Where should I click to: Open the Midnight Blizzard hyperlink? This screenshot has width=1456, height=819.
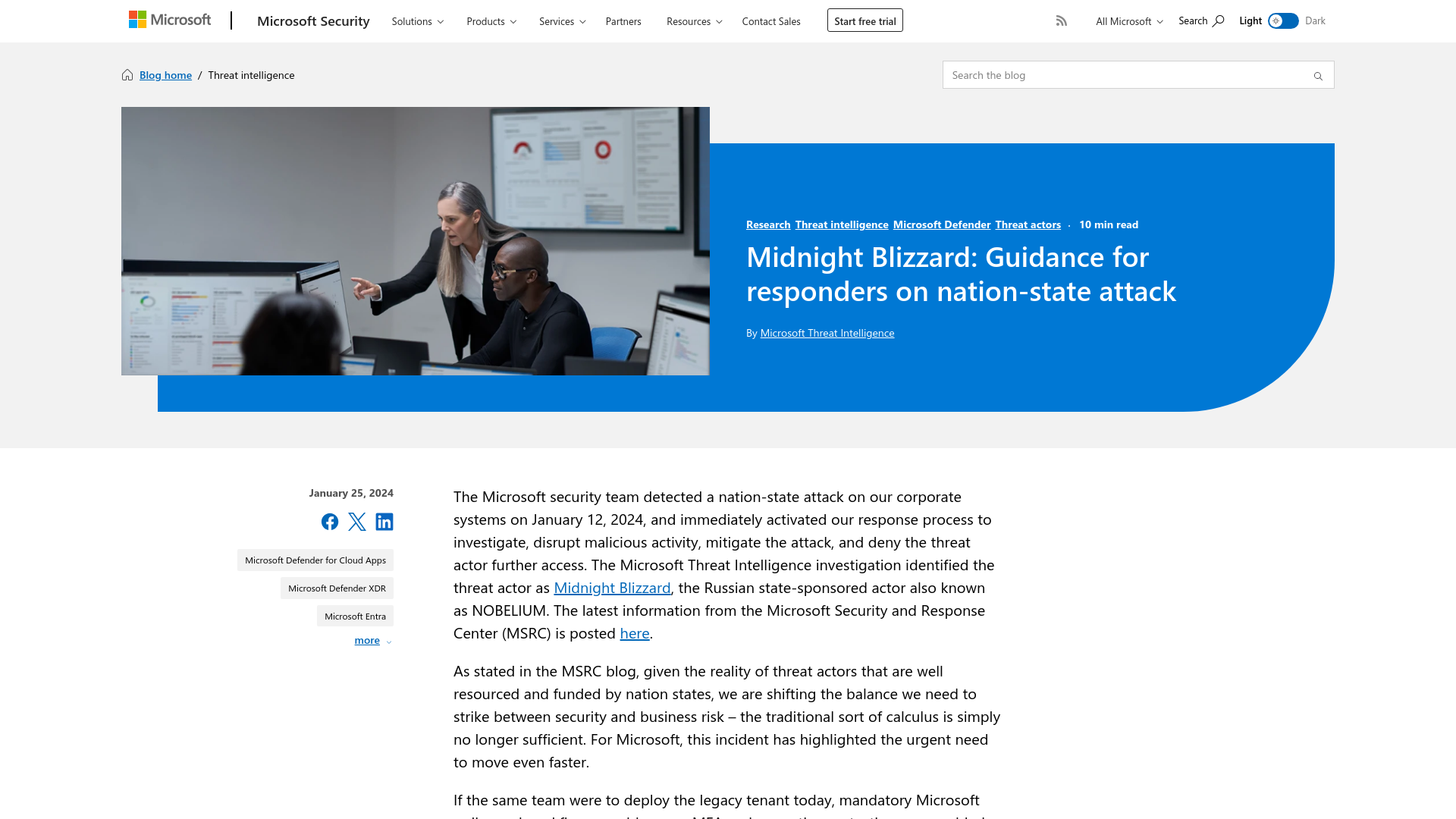612,586
